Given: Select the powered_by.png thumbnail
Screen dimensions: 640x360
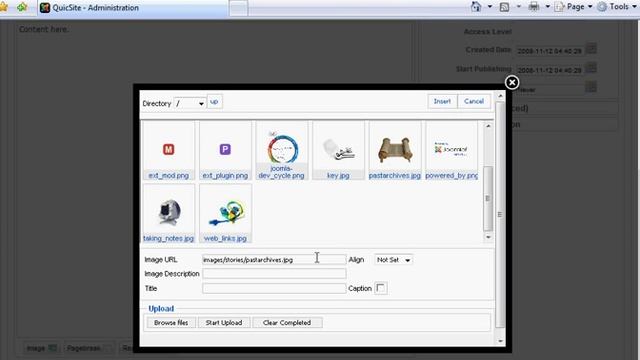Looking at the screenshot, I should click(x=451, y=149).
